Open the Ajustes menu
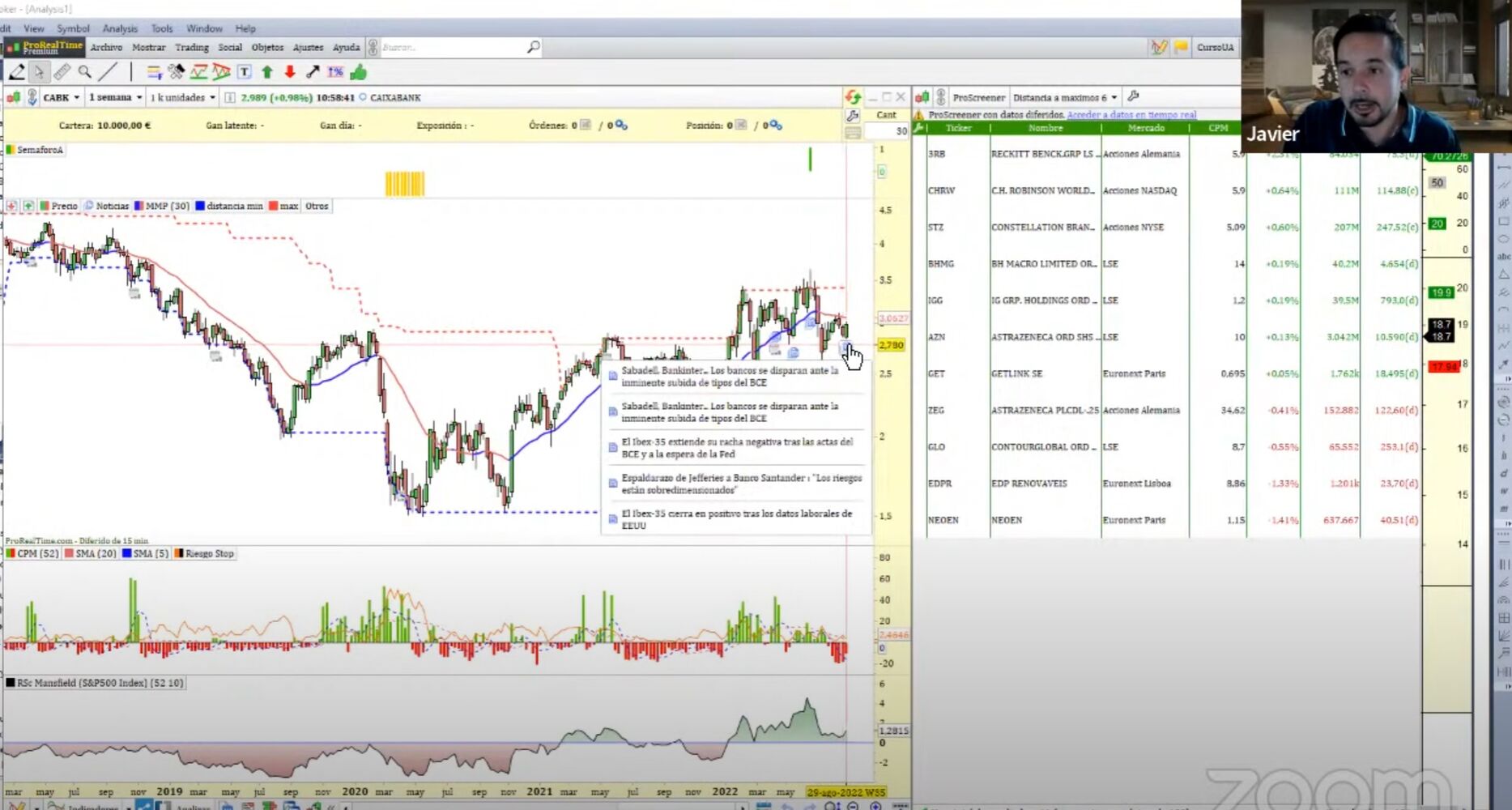Screen dimensions: 1512x810 tap(308, 47)
